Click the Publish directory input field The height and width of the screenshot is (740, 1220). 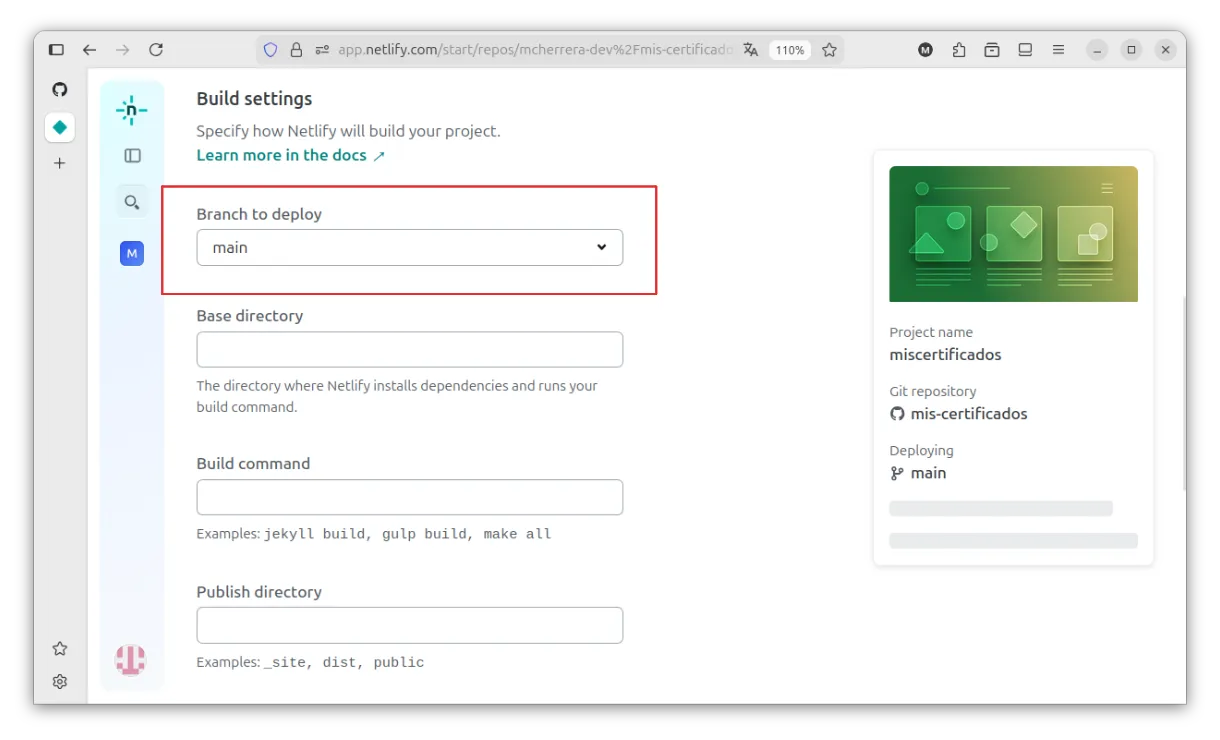point(409,625)
